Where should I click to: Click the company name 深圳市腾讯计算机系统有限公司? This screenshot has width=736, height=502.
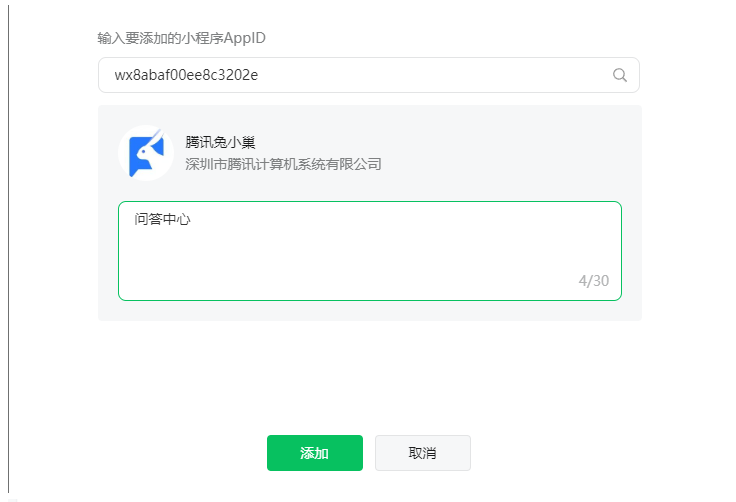pos(283,164)
